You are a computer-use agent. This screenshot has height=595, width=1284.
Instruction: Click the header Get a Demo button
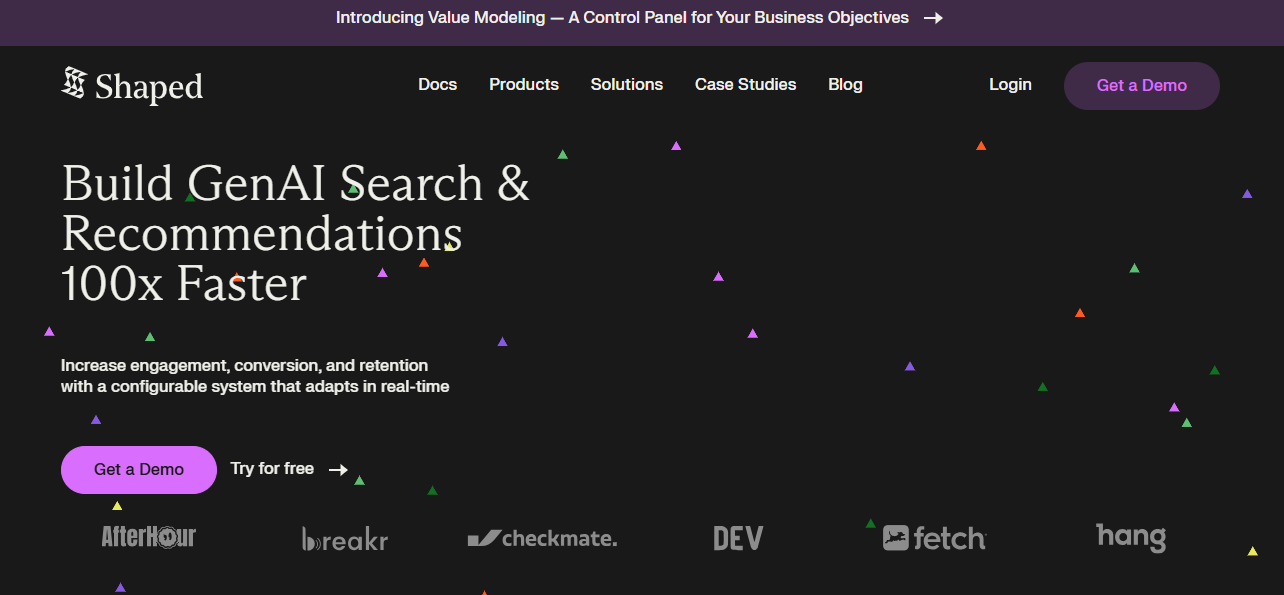click(x=1142, y=86)
